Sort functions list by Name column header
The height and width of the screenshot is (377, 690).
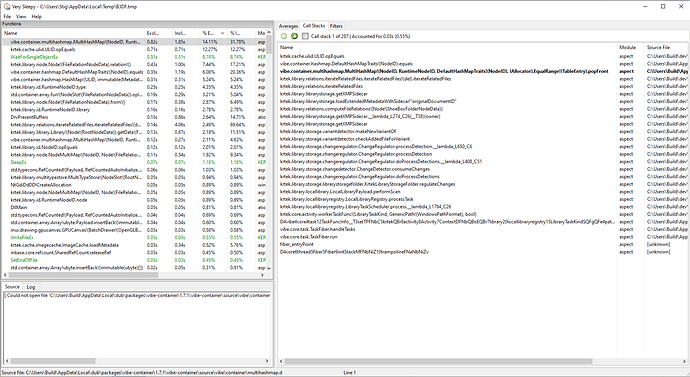[x=73, y=33]
